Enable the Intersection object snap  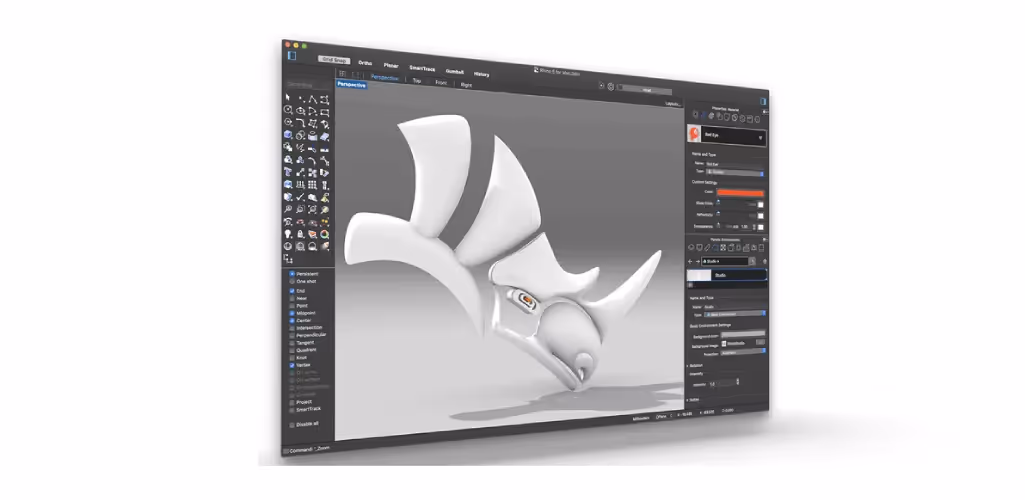pyautogui.click(x=292, y=328)
